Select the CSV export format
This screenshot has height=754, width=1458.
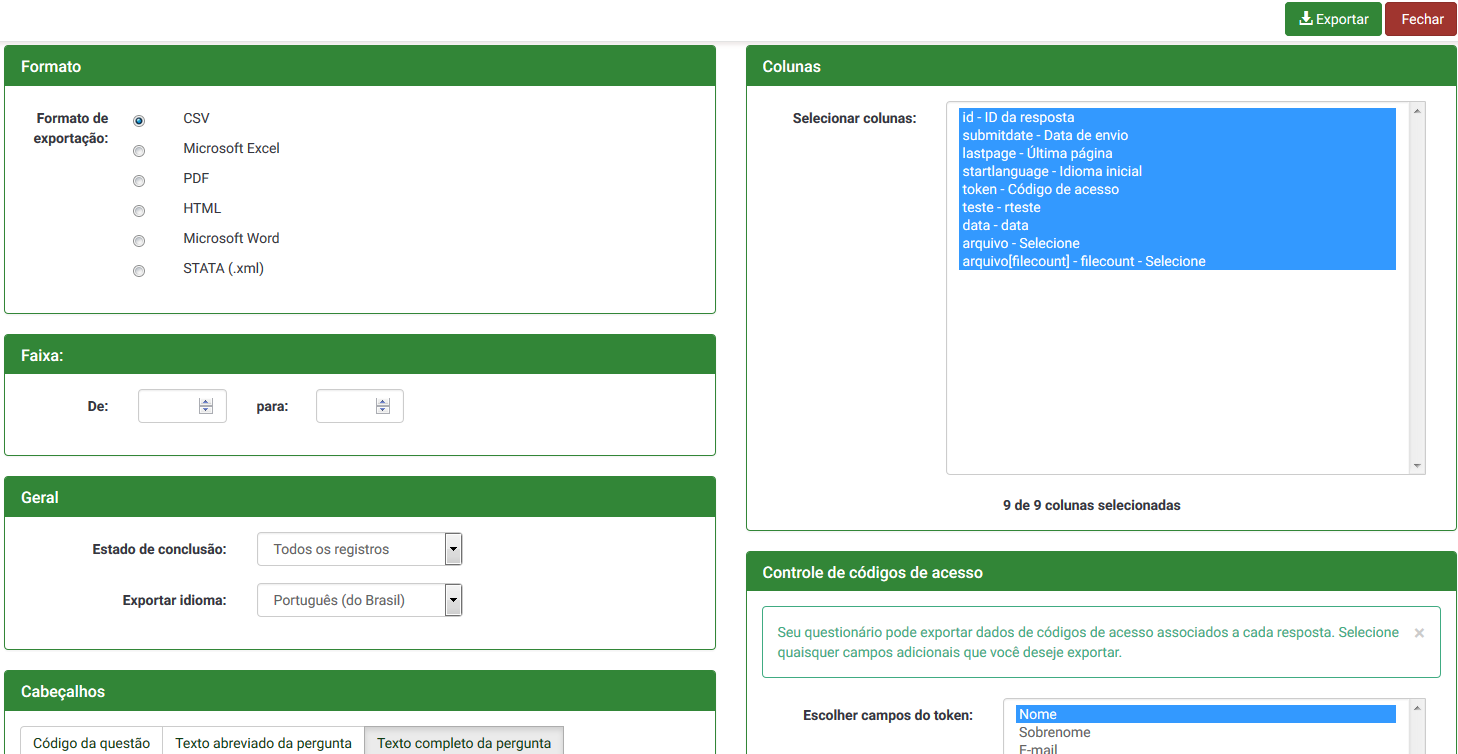coord(139,121)
